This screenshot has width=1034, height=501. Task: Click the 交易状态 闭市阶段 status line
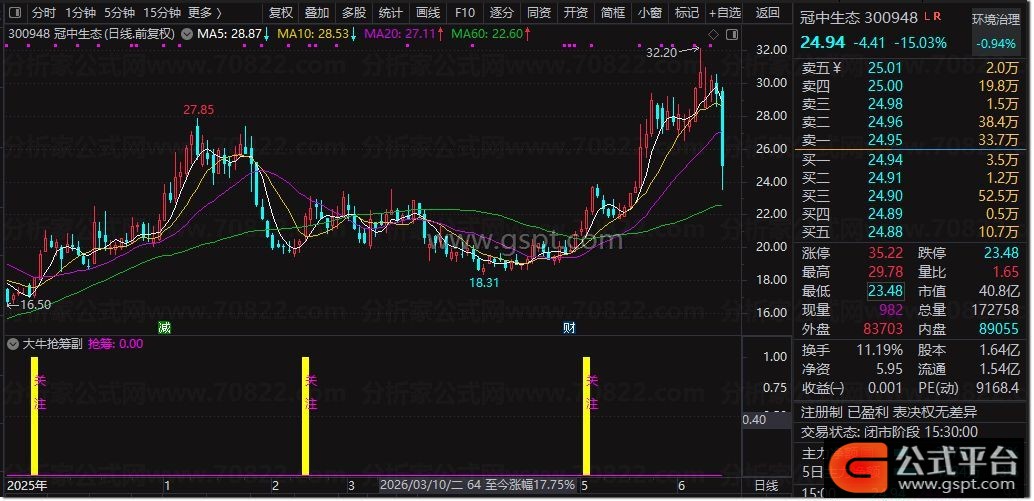[890, 432]
